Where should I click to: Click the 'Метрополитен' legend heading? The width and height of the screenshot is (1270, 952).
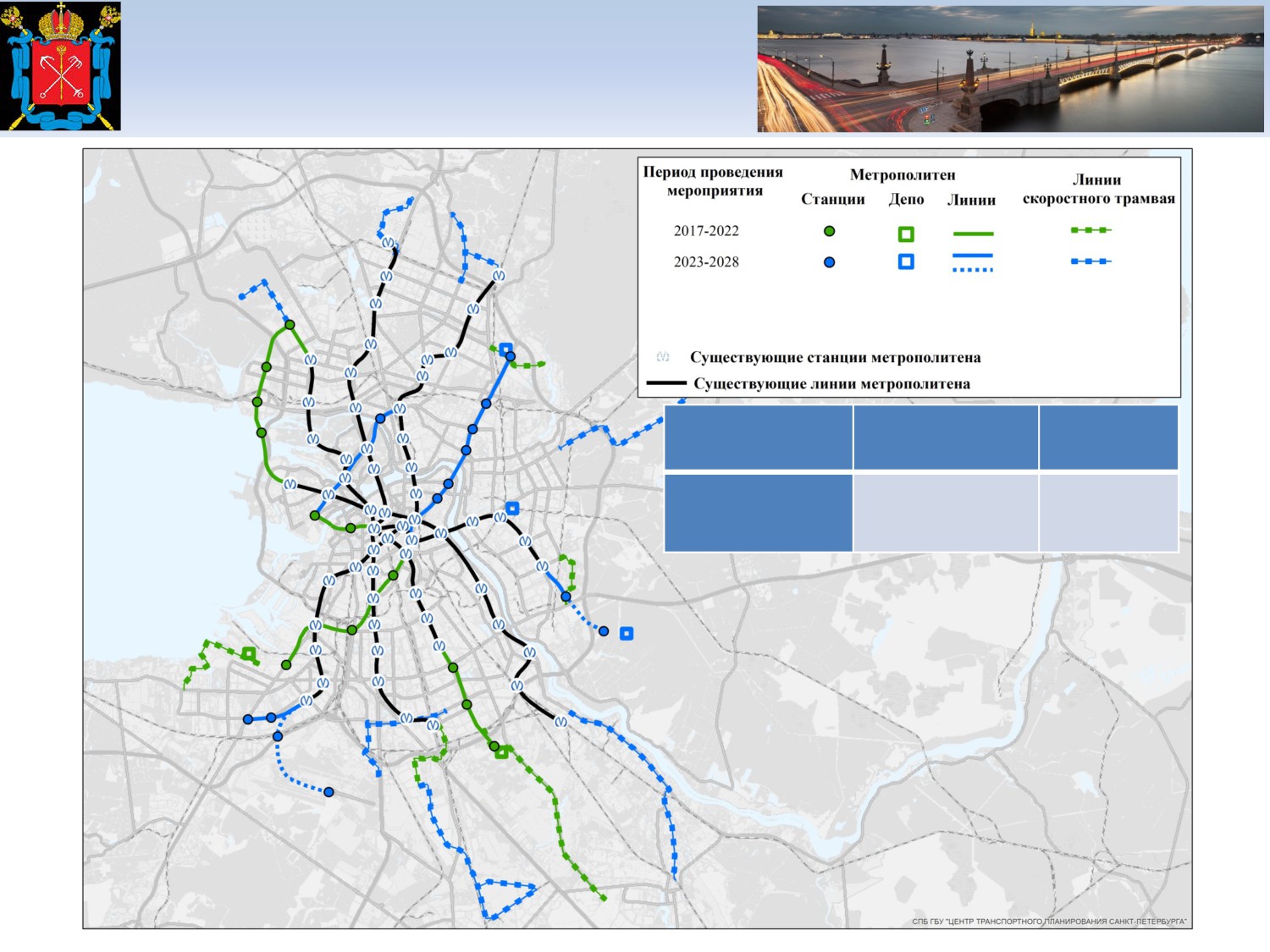[903, 175]
